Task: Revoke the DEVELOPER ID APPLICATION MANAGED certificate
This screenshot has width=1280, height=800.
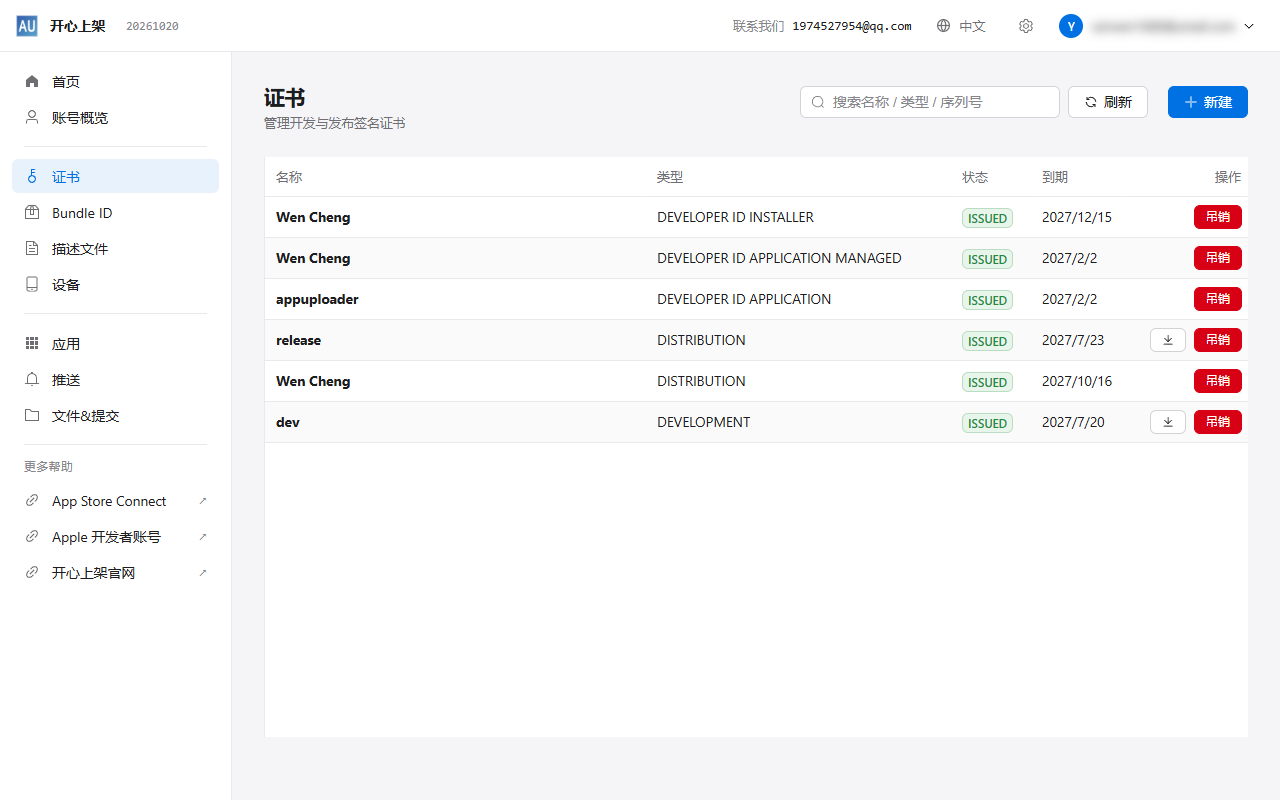Action: point(1218,258)
